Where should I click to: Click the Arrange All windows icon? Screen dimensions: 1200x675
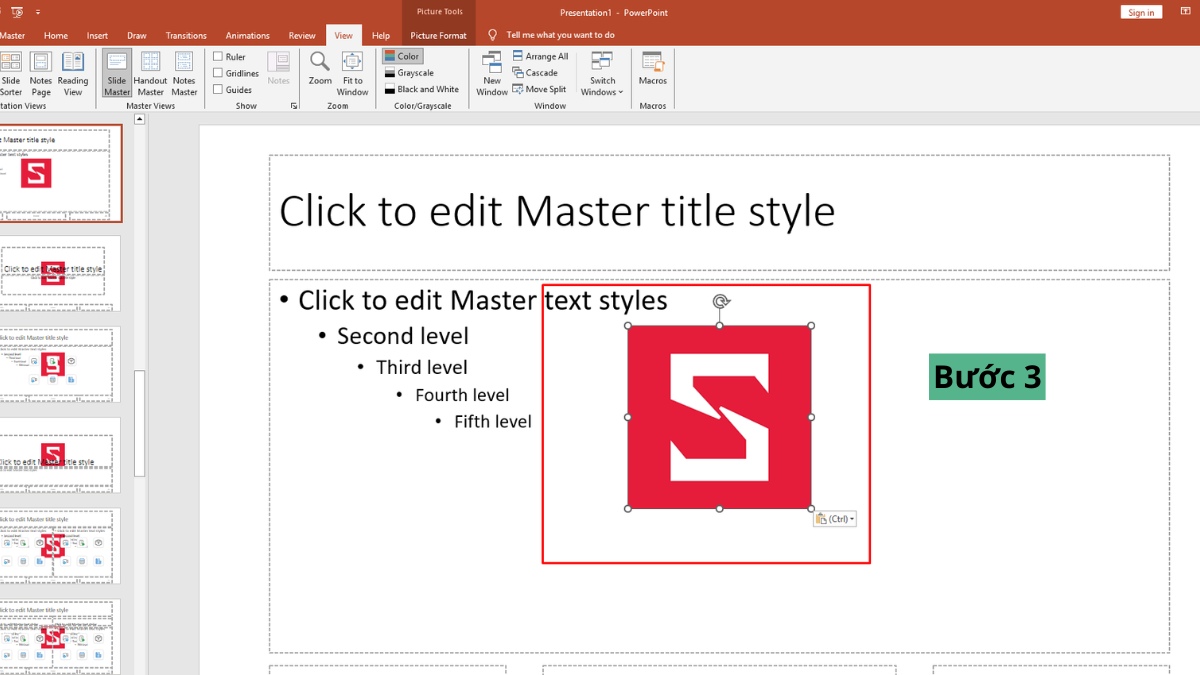tap(518, 56)
